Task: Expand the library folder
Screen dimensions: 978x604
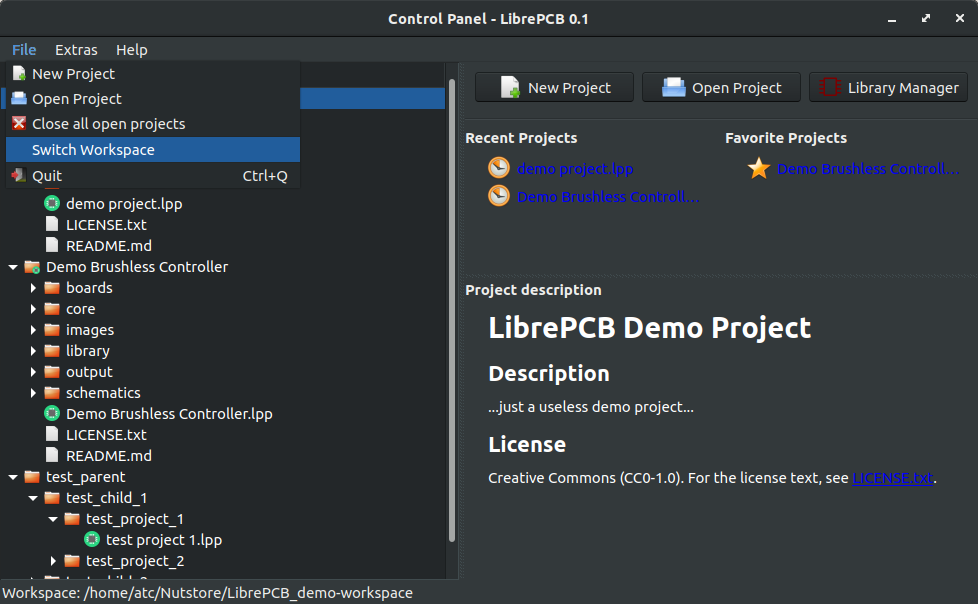Action: click(33, 351)
